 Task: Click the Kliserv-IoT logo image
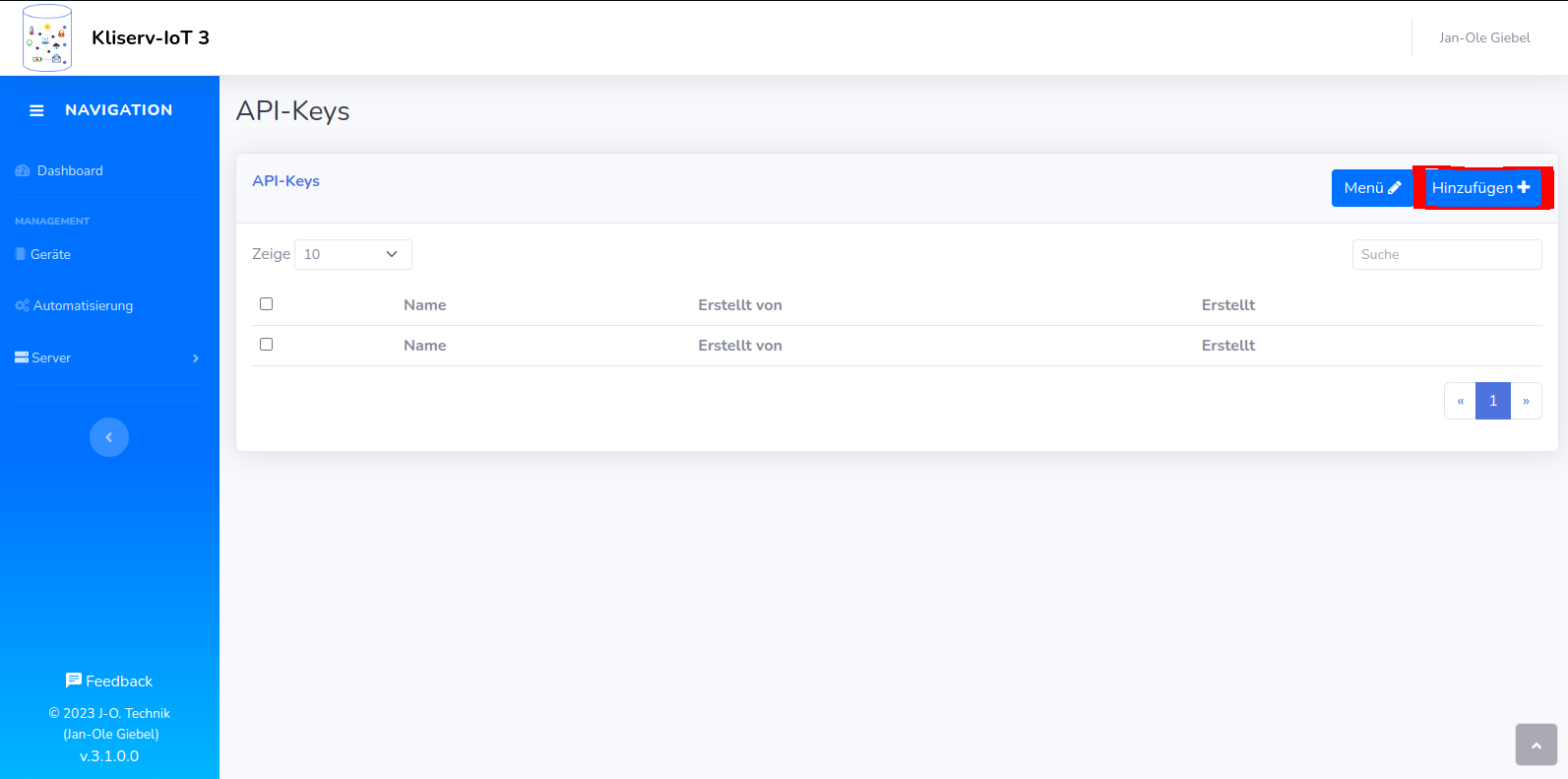click(47, 37)
